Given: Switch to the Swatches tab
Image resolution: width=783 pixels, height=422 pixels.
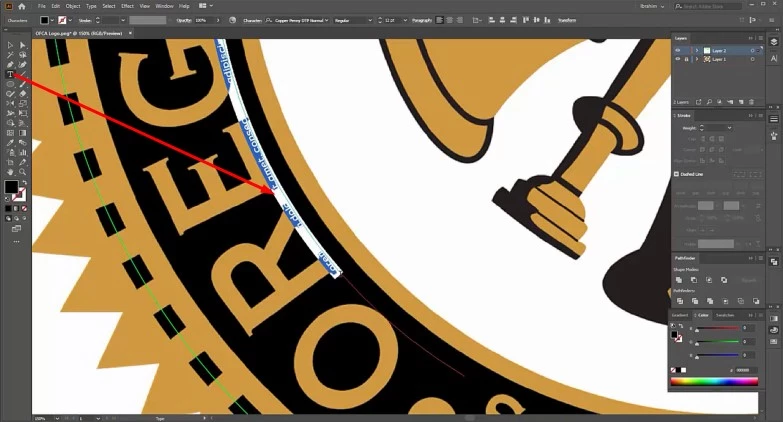Looking at the screenshot, I should (725, 315).
